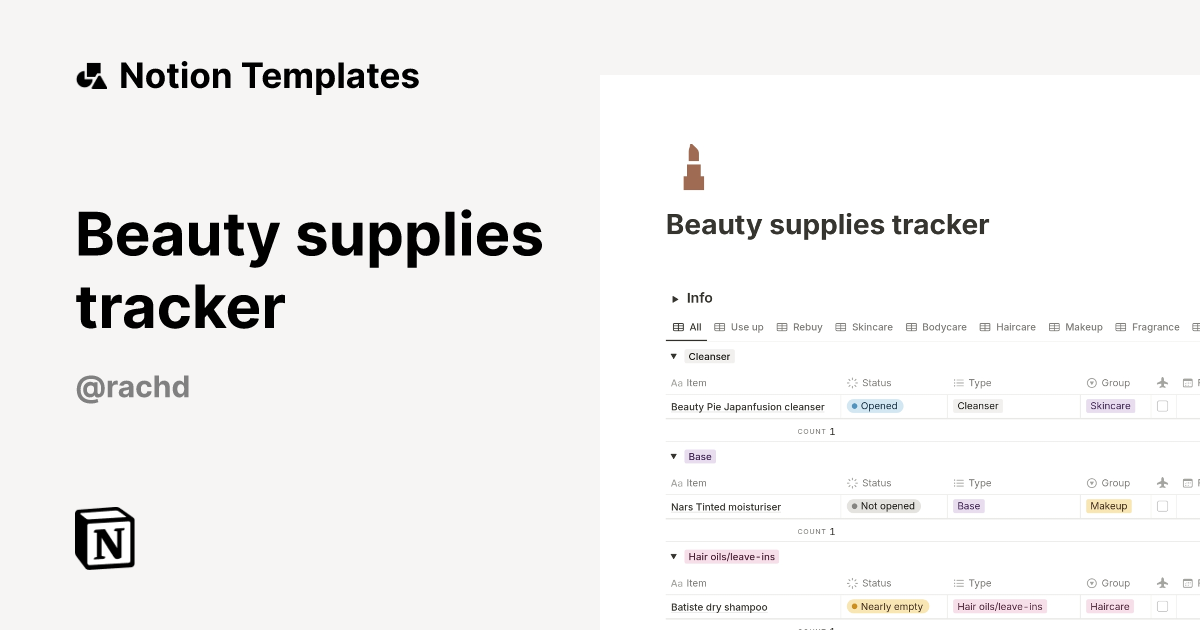Tick the checkbox for Beauty Pie Japanfusion cleanser
The image size is (1200, 630).
[1162, 406]
